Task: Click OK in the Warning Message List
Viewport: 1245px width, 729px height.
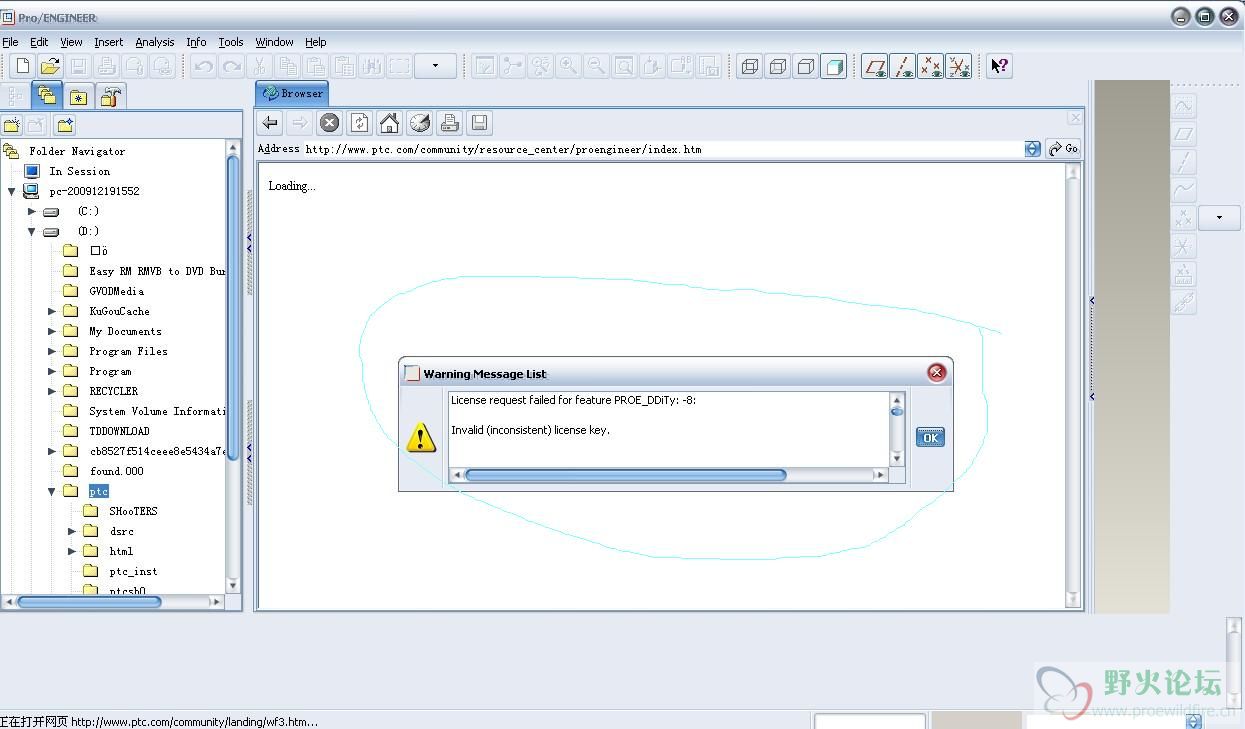Action: coord(930,437)
